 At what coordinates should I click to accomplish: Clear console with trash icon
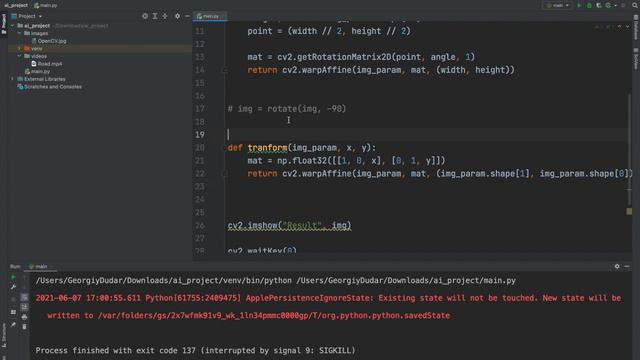tap(24, 327)
